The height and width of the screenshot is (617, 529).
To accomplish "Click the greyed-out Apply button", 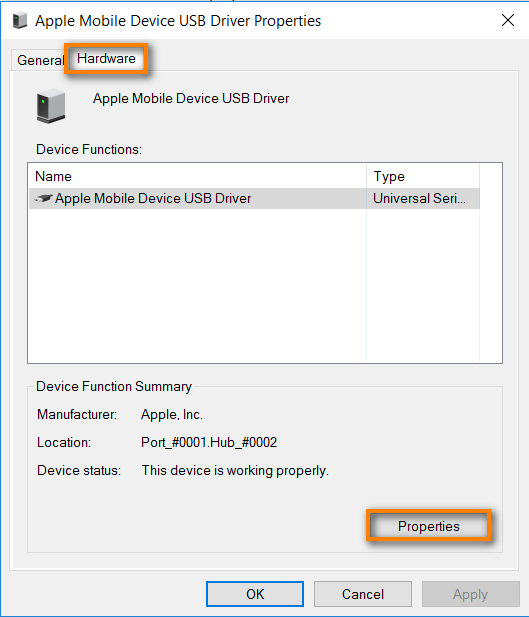I will click(470, 594).
